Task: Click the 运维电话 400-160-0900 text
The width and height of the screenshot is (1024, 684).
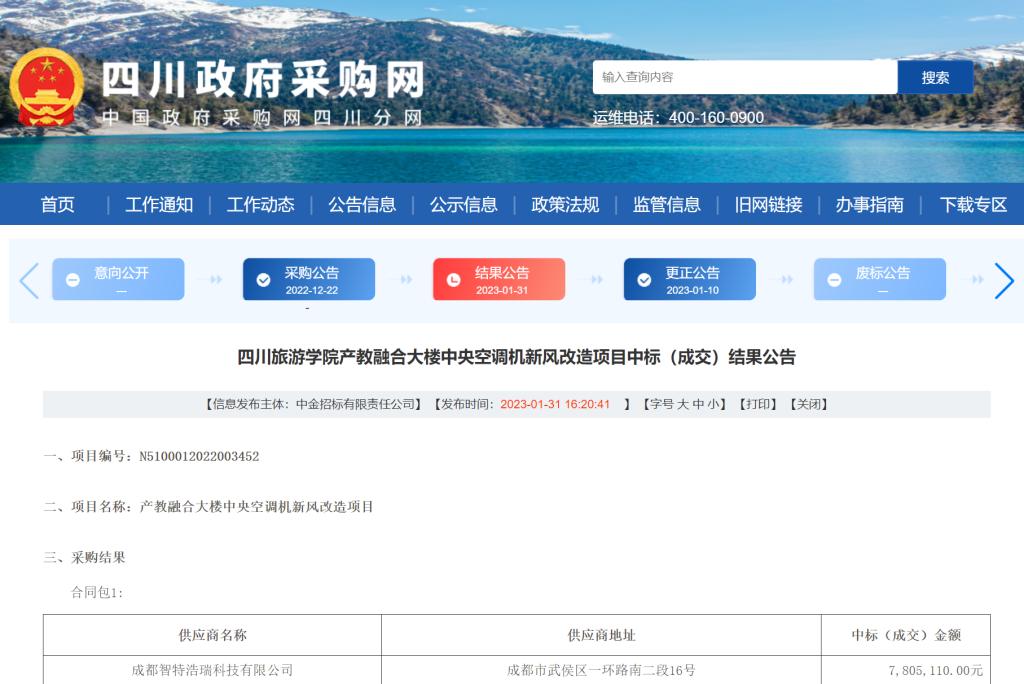Action: pyautogui.click(x=678, y=118)
